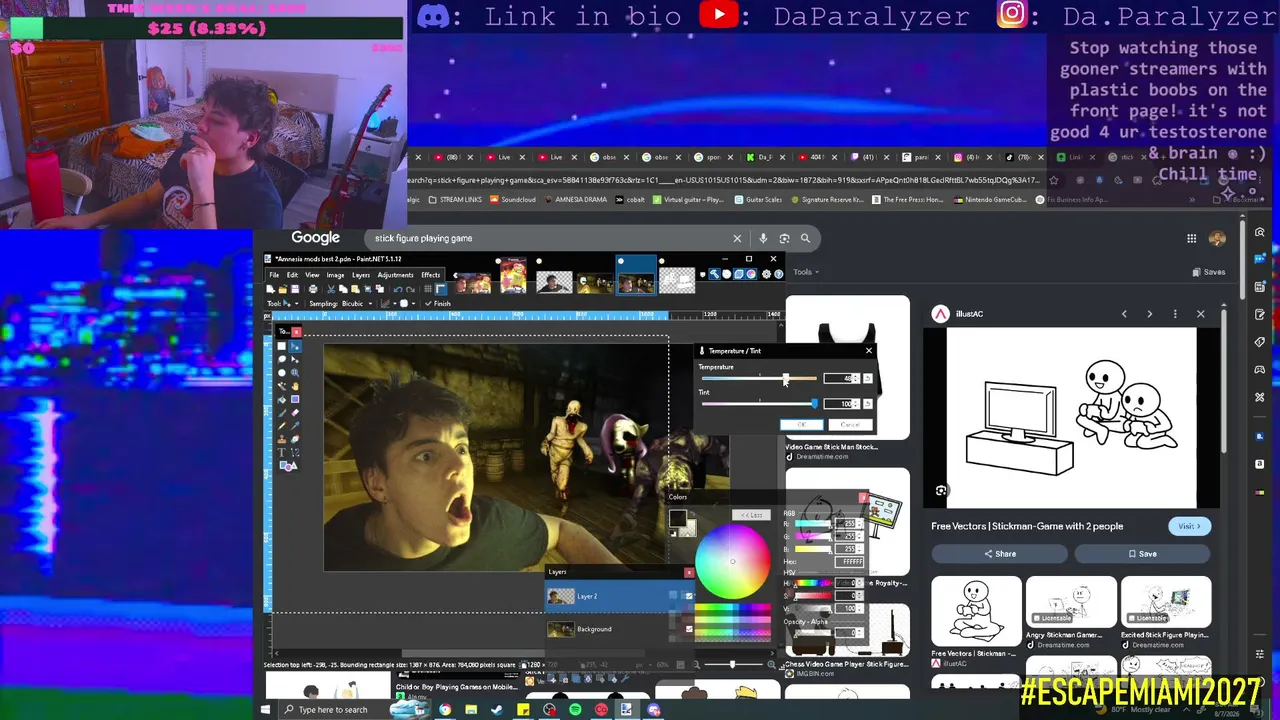
Task: Go to next image in Google preview
Action: click(x=1149, y=314)
